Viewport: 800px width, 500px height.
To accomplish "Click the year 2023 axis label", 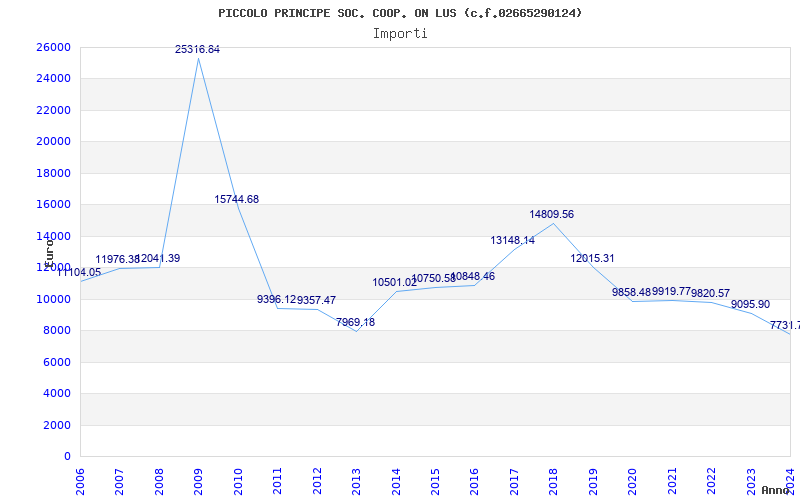I will tap(751, 482).
